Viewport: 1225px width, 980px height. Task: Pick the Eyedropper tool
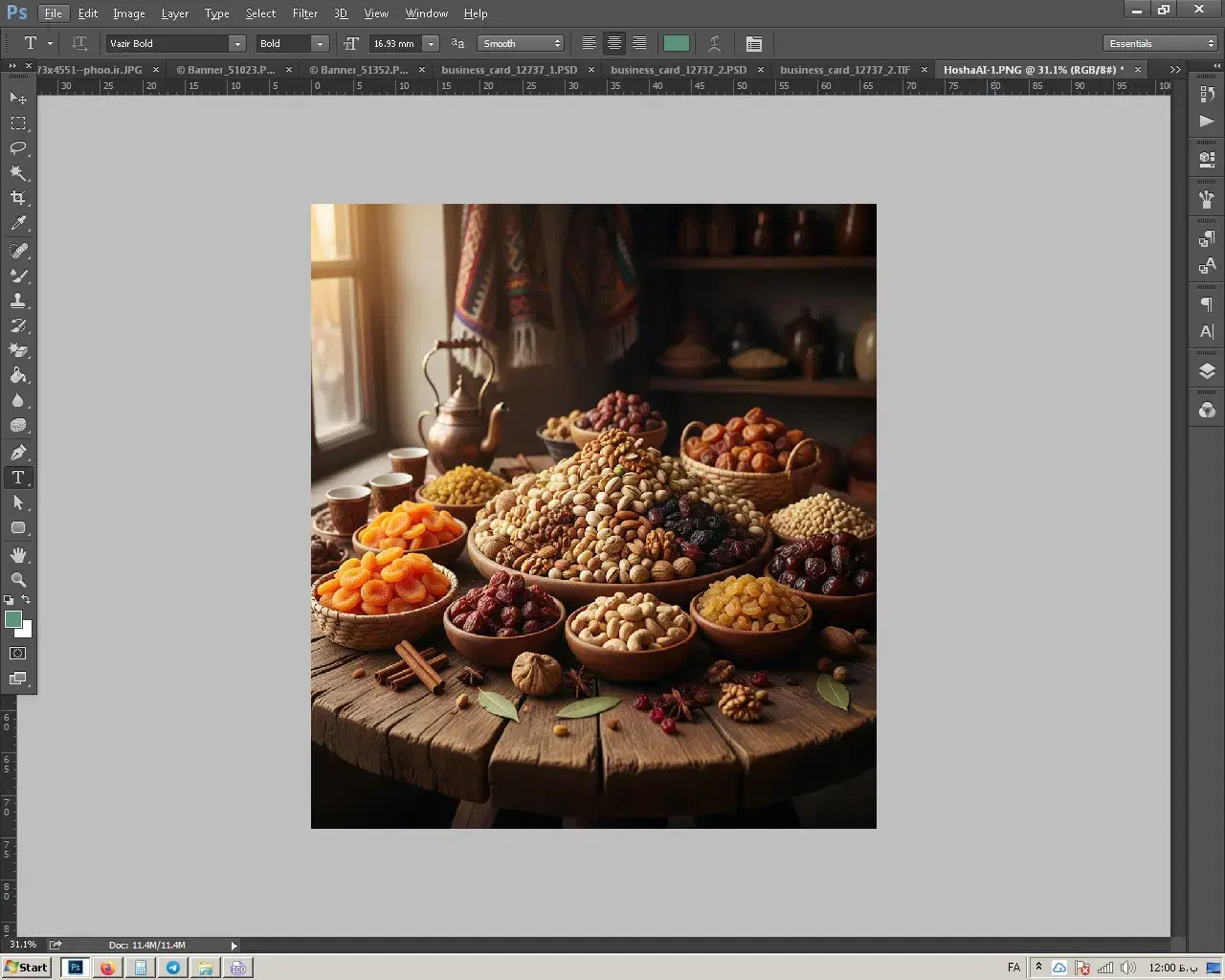pyautogui.click(x=18, y=224)
